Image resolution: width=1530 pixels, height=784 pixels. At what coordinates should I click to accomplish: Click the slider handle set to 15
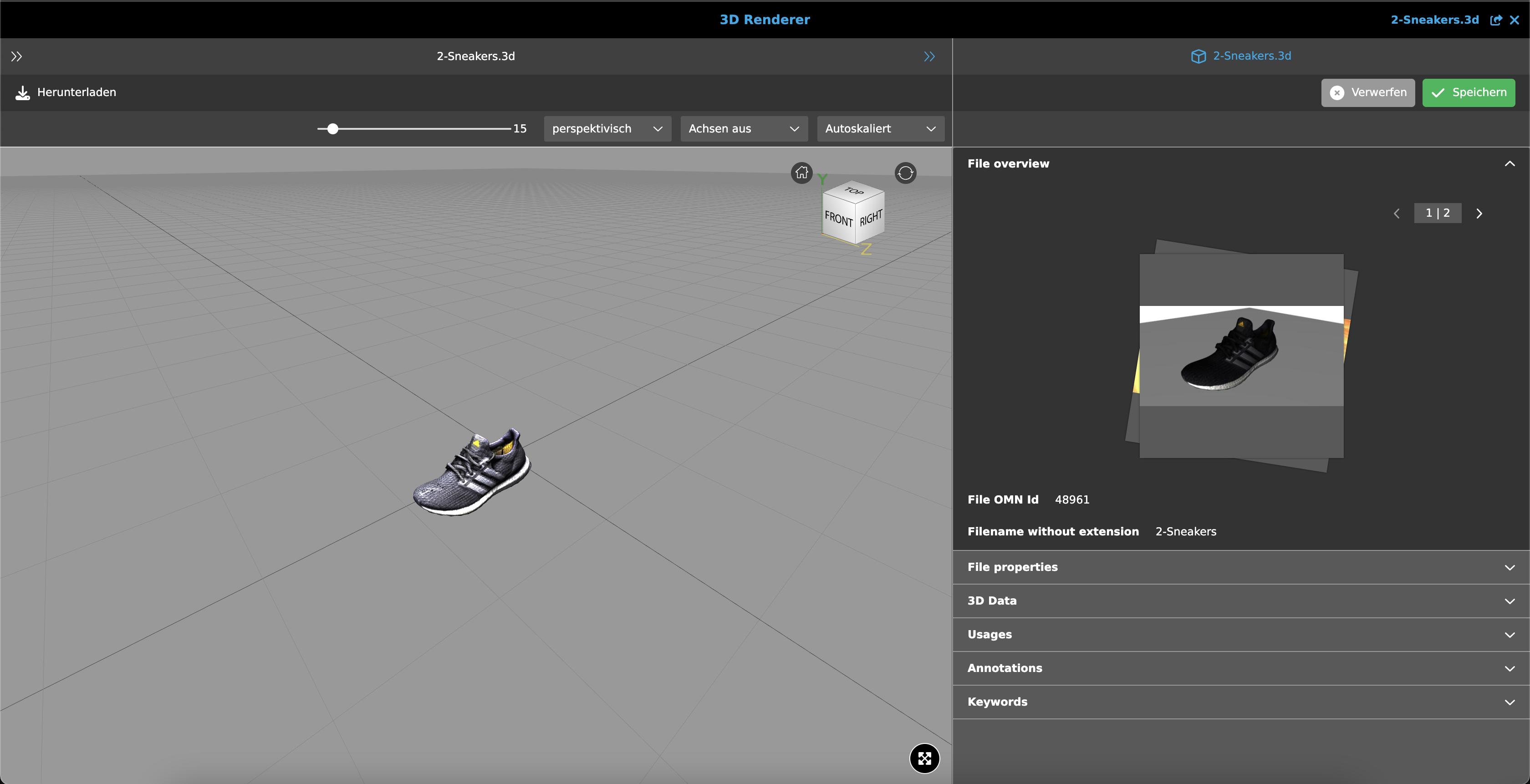pyautogui.click(x=332, y=129)
